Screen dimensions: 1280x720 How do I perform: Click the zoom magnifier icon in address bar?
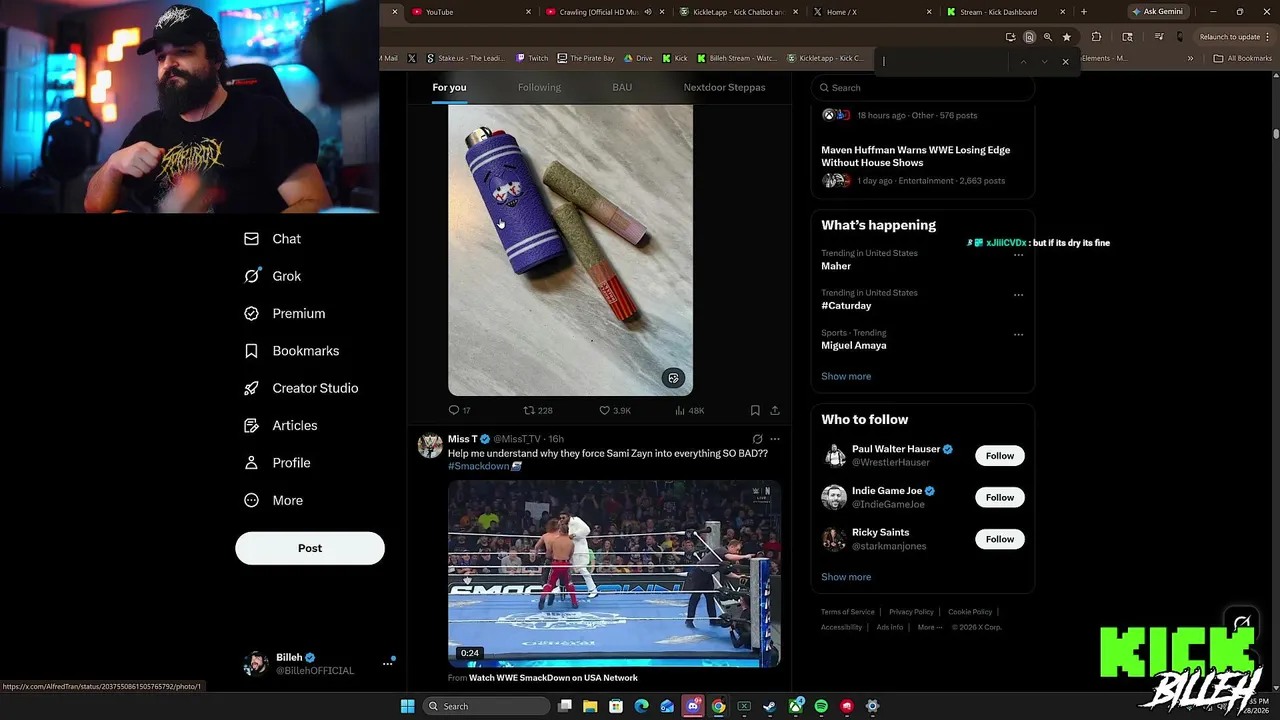click(1047, 37)
